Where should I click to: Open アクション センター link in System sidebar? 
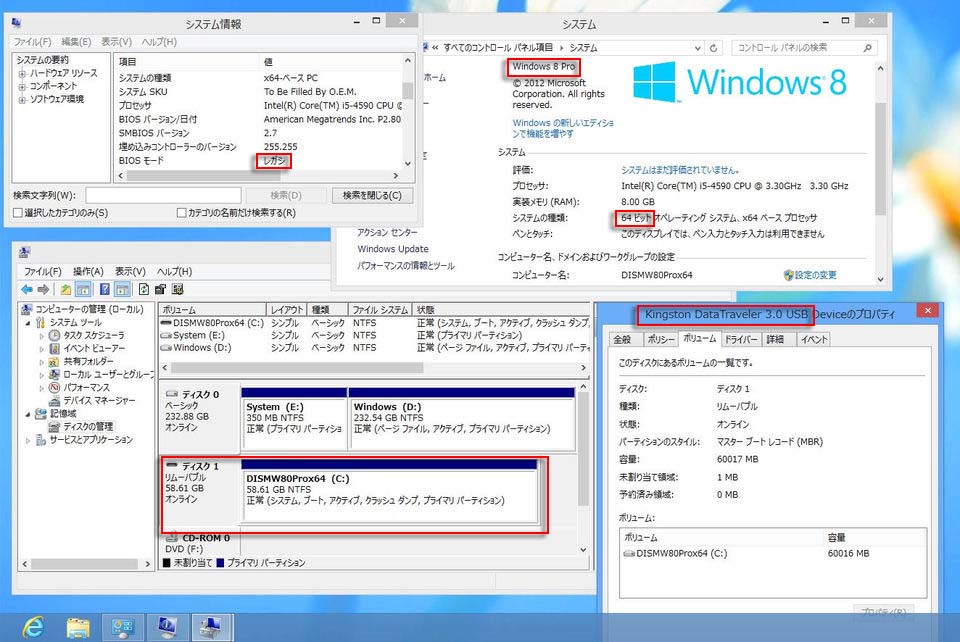pyautogui.click(x=388, y=233)
